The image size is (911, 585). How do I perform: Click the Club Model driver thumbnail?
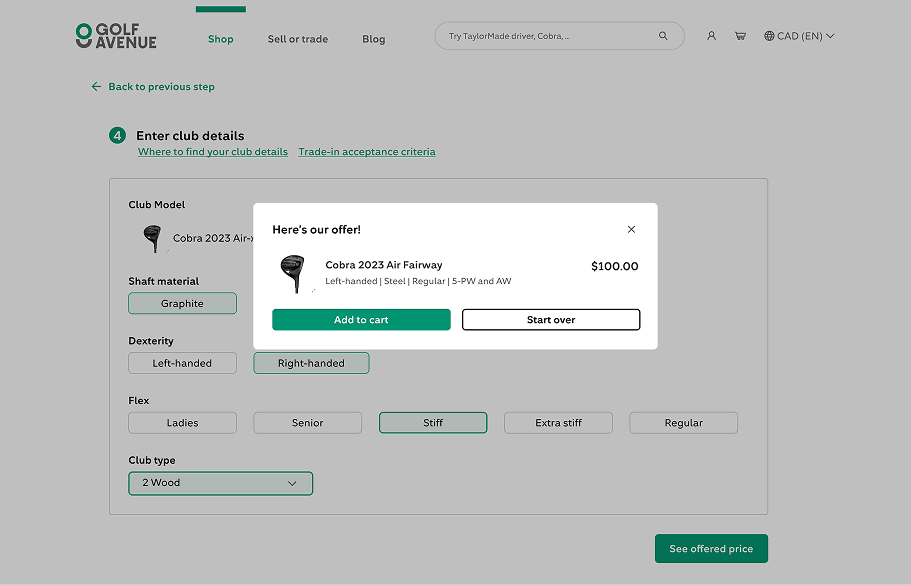coord(153,239)
